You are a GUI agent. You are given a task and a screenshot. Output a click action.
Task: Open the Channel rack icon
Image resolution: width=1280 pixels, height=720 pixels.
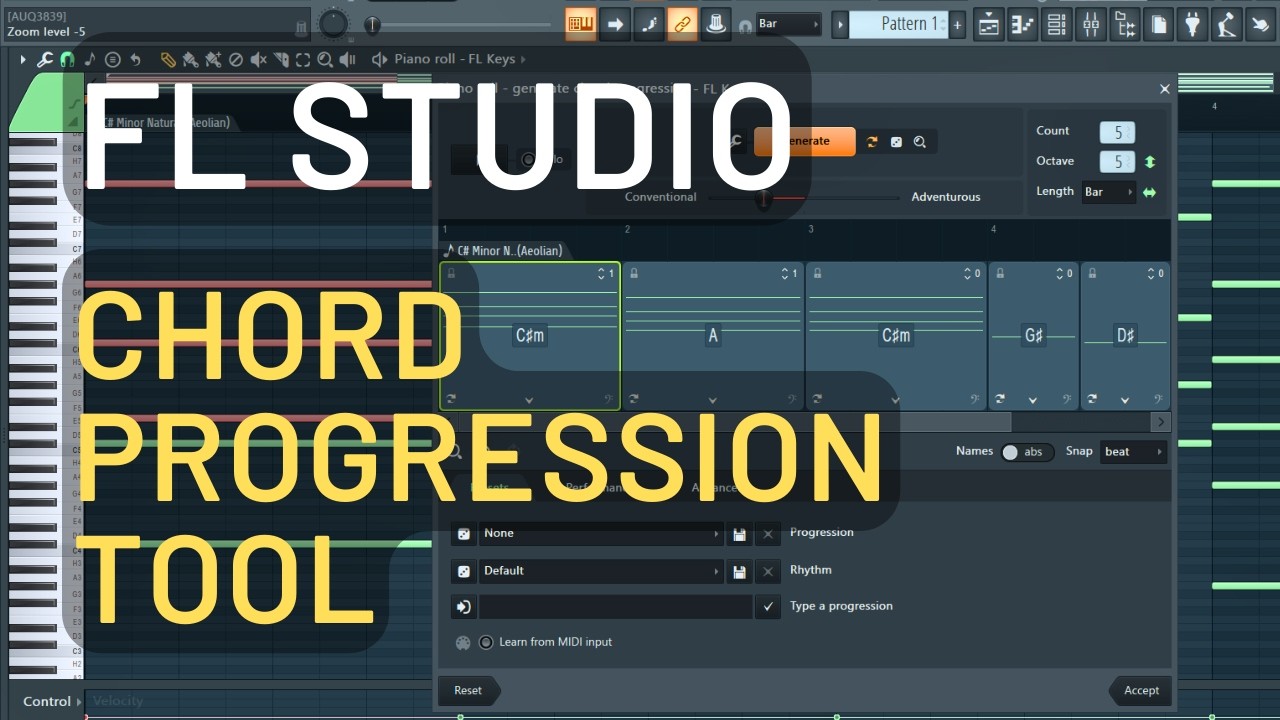1057,24
